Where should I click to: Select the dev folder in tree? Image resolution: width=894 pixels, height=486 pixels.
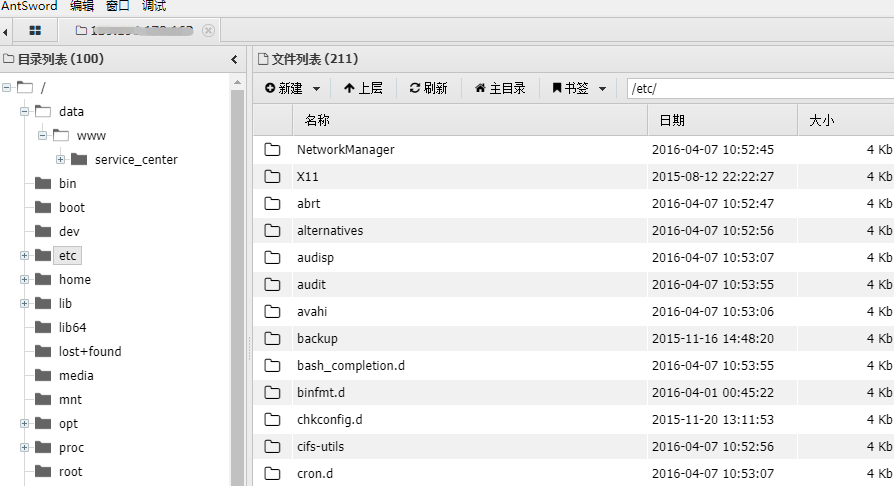pyautogui.click(x=69, y=232)
